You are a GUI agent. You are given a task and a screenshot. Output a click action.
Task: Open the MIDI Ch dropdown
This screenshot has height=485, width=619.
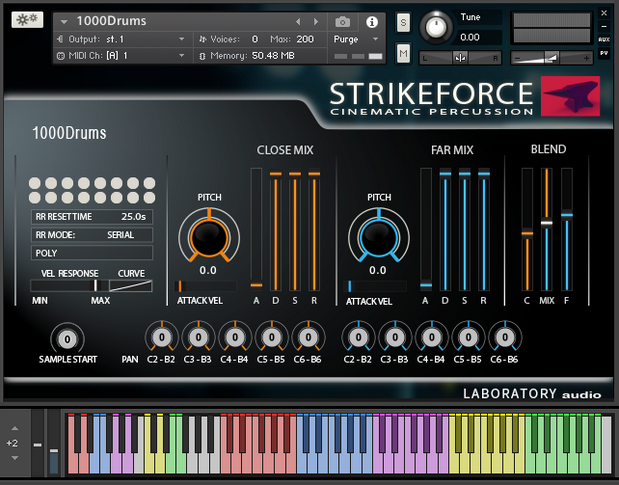(x=122, y=56)
